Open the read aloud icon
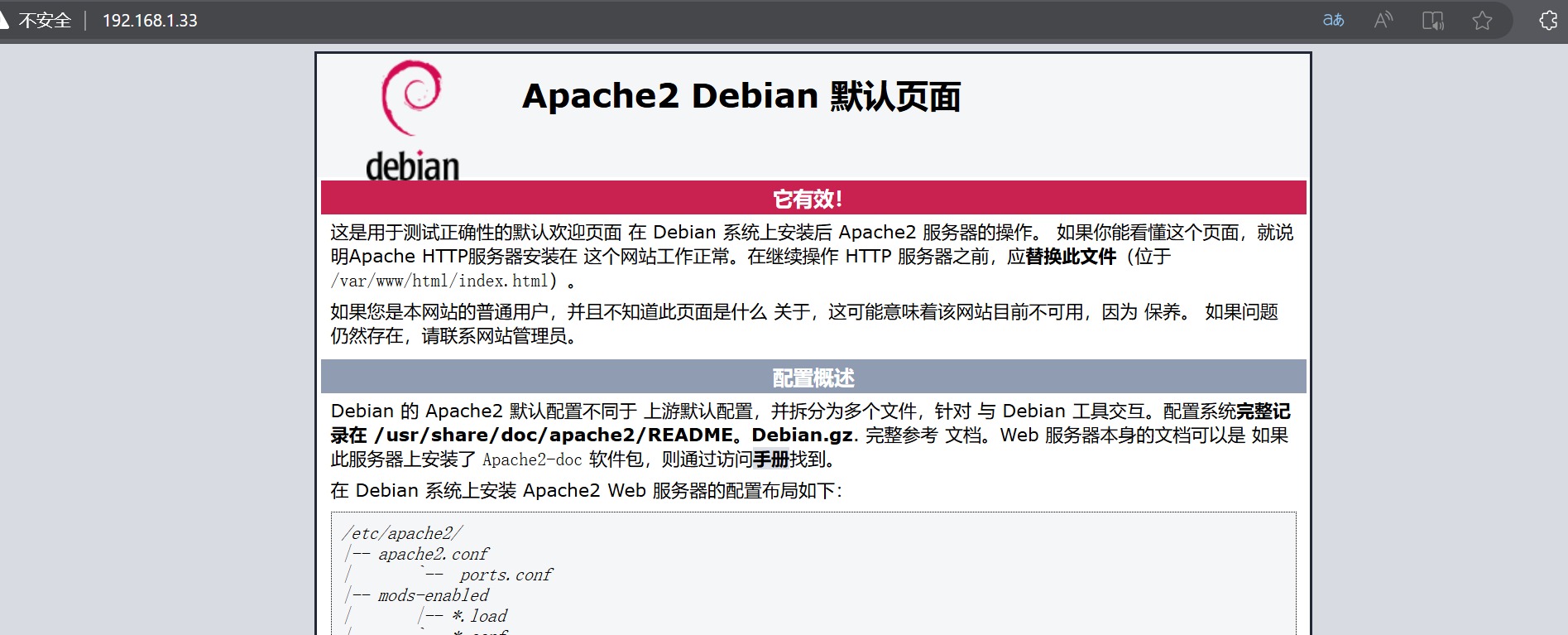 pos(1383,20)
